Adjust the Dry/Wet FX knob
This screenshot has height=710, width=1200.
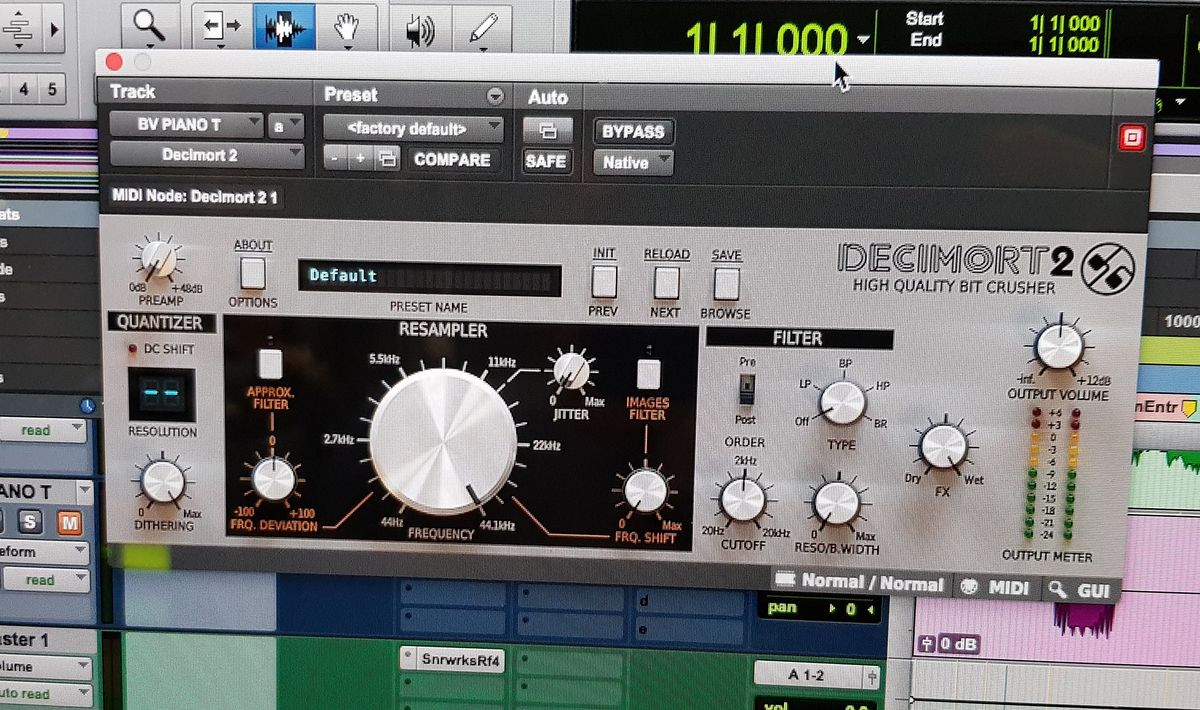tap(942, 447)
